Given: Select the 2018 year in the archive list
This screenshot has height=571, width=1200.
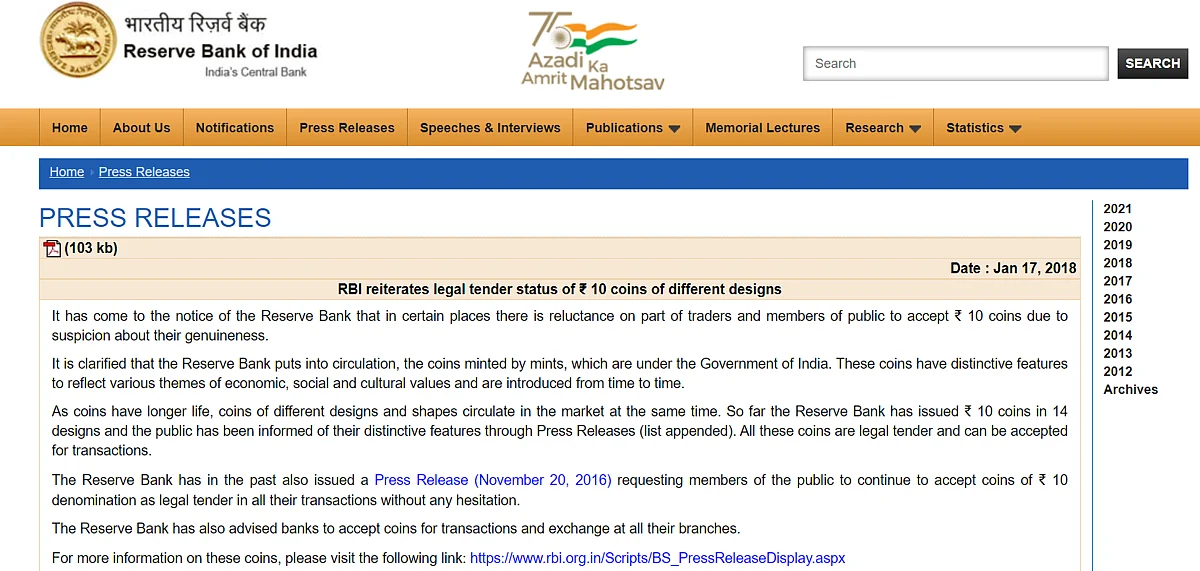Looking at the screenshot, I should tap(1118, 263).
